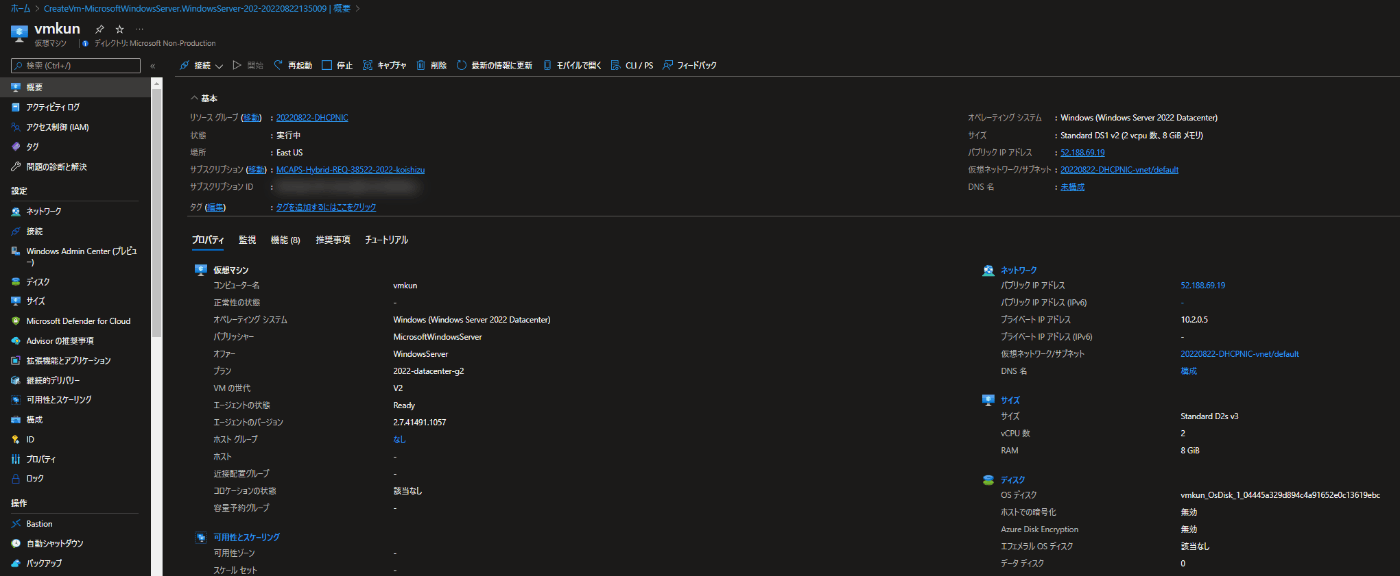Open the CLI / PS toolbar option
This screenshot has width=1400, height=576.
coord(631,65)
